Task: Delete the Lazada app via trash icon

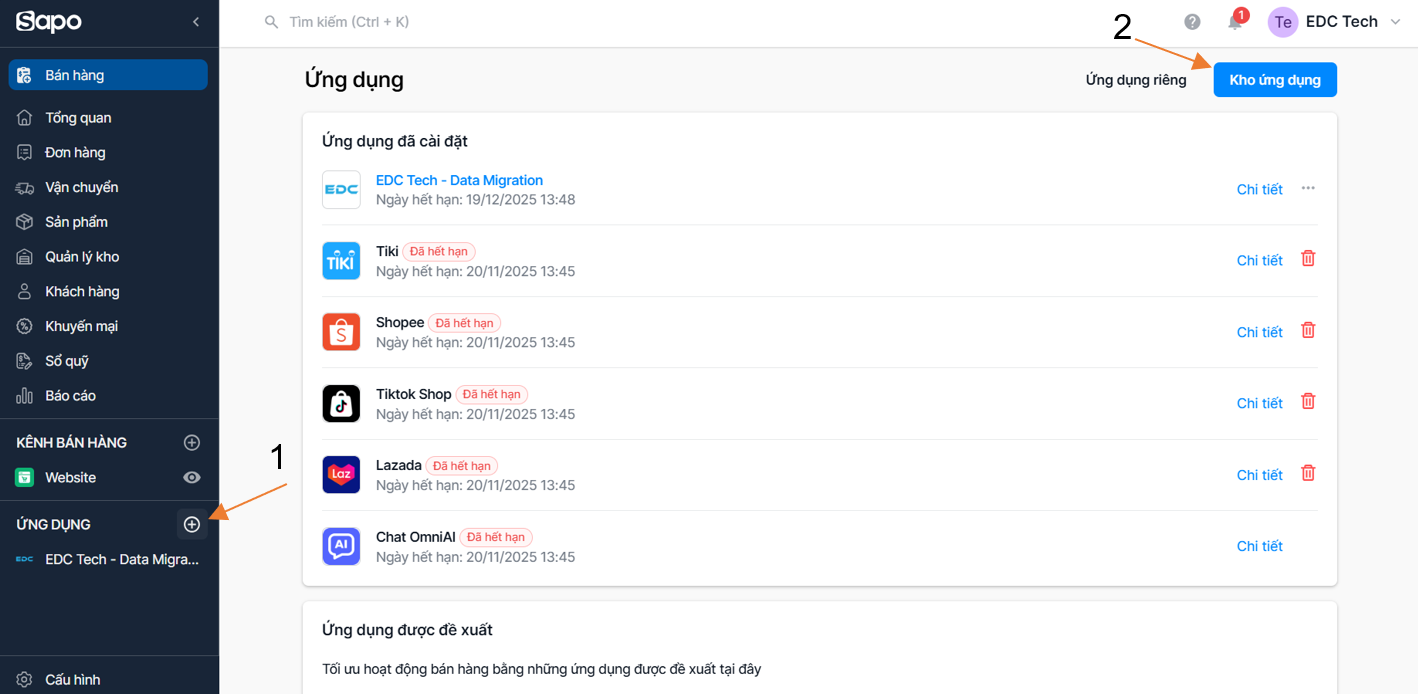Action: [x=1308, y=473]
